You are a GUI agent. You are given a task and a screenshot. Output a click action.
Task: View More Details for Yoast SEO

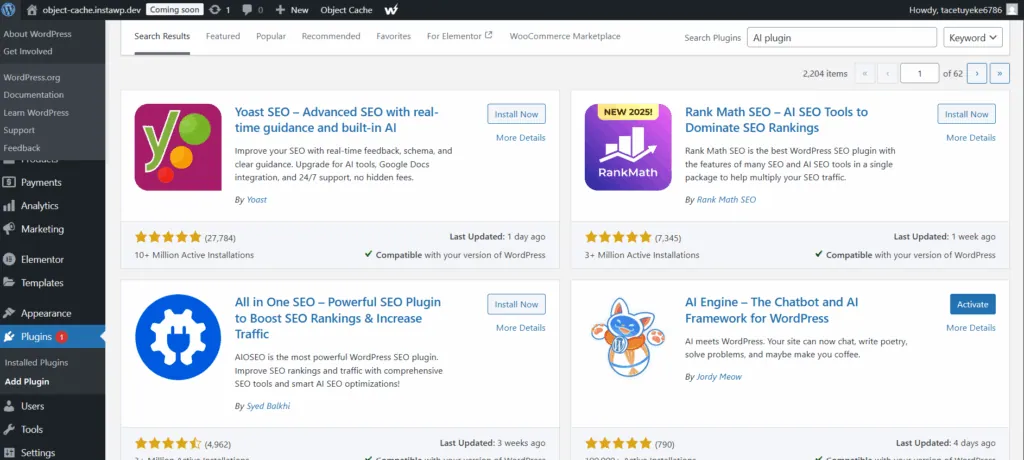(x=520, y=138)
